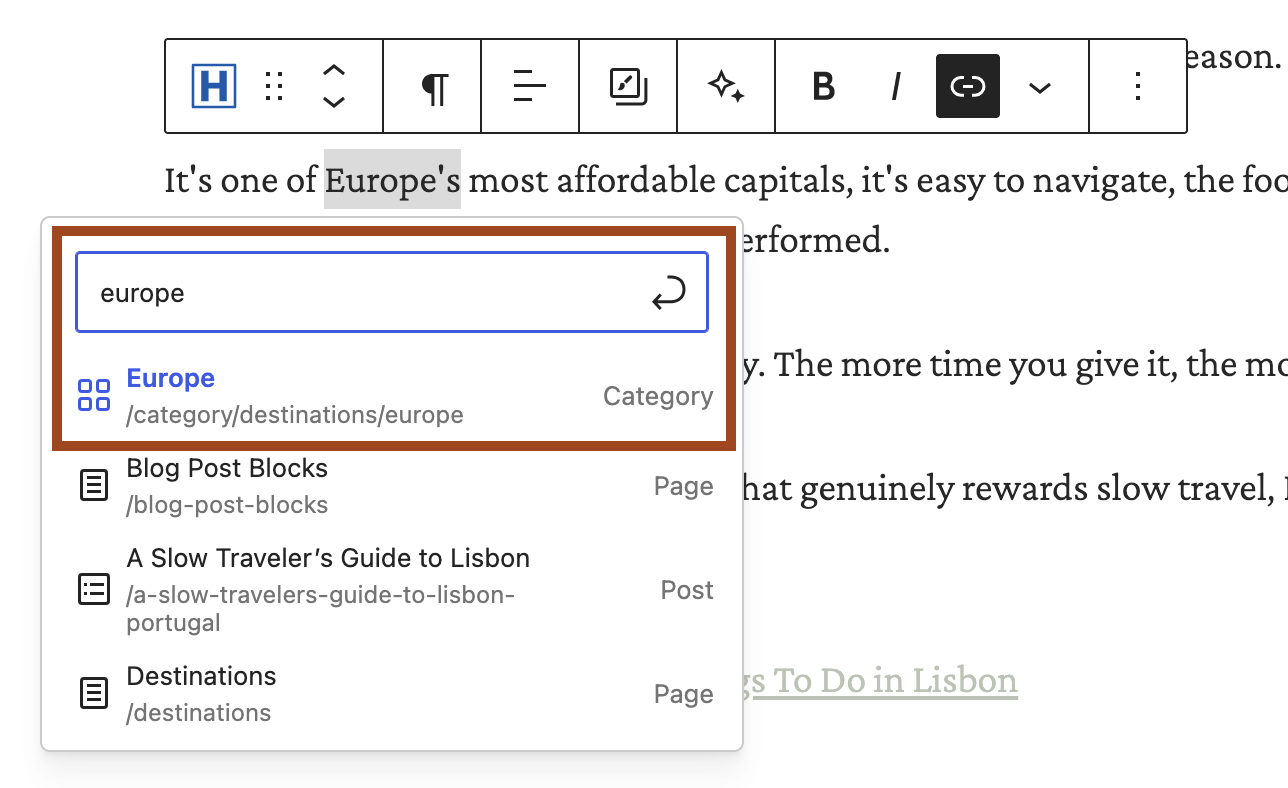This screenshot has width=1288, height=788.
Task: Click the Category label on Europe row
Action: click(658, 397)
